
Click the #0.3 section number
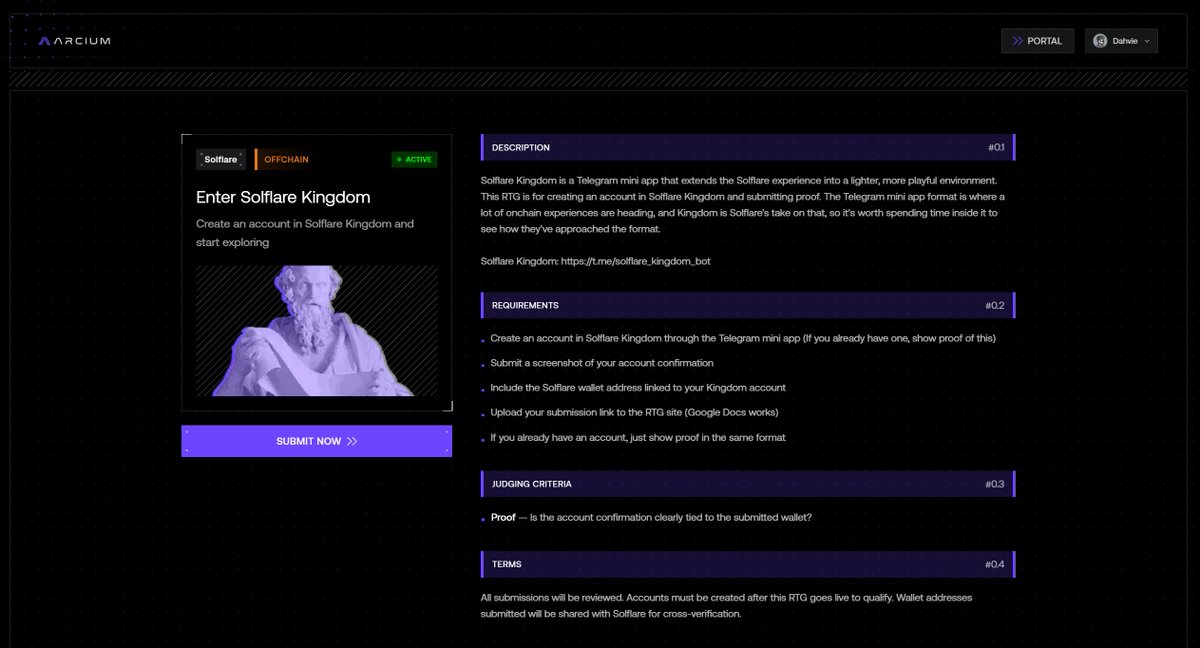click(995, 484)
